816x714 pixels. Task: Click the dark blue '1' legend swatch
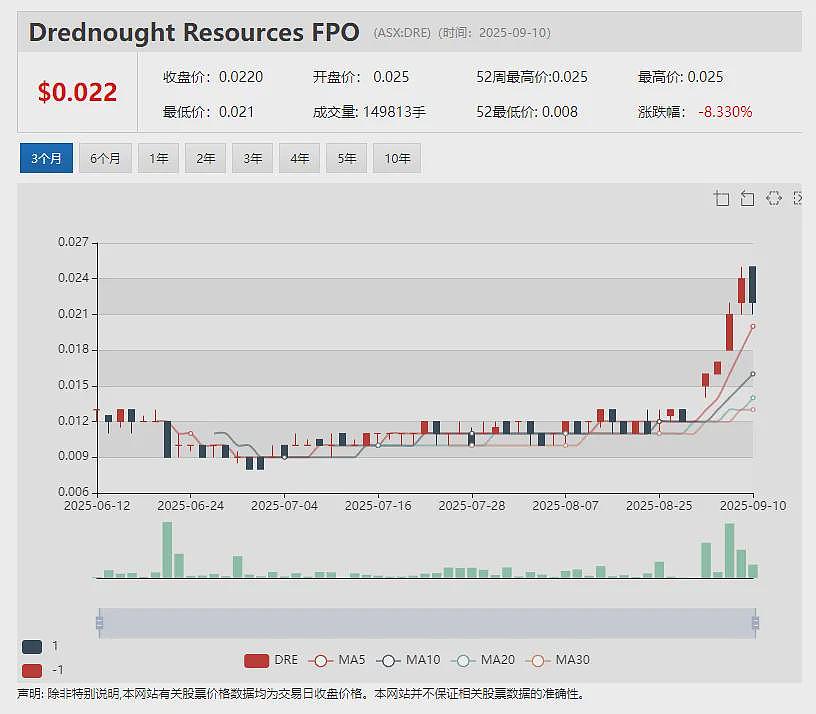pos(32,647)
